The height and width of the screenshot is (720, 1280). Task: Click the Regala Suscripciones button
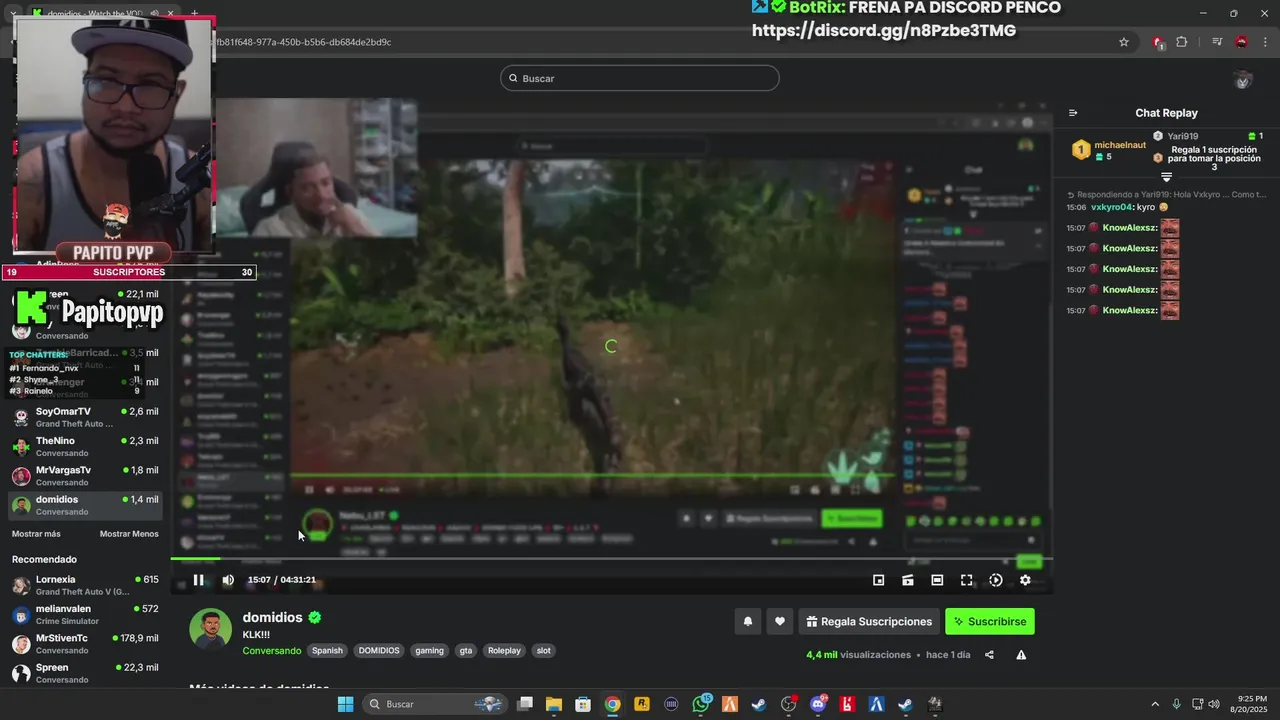869,621
